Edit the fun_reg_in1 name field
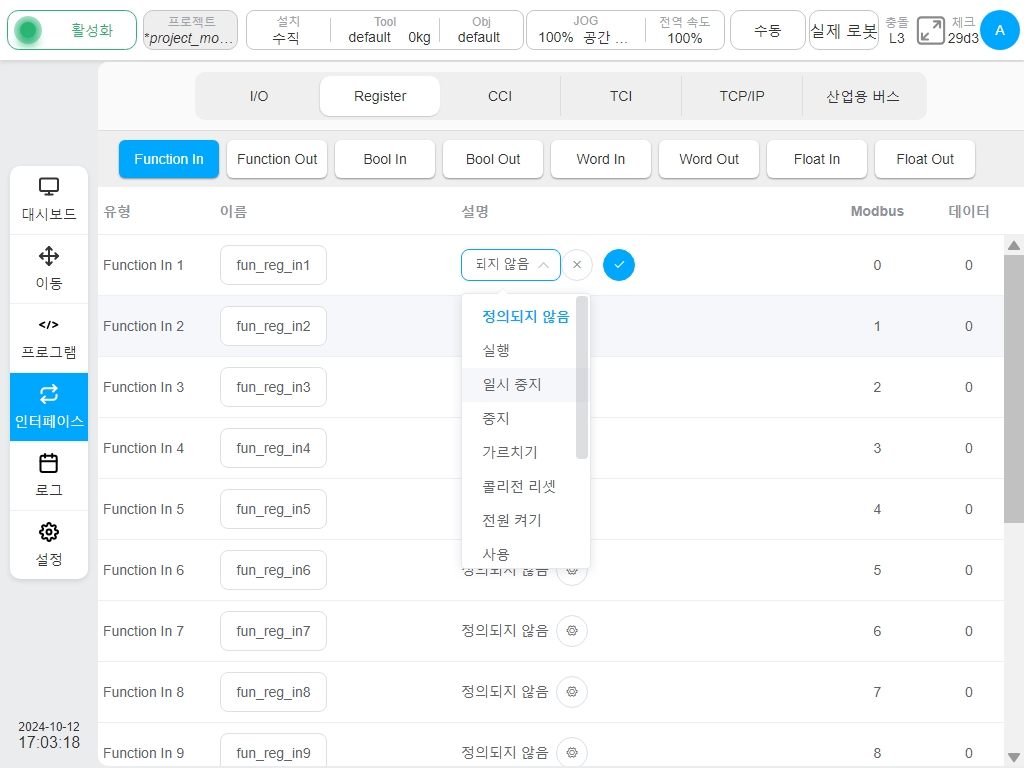 pyautogui.click(x=273, y=265)
